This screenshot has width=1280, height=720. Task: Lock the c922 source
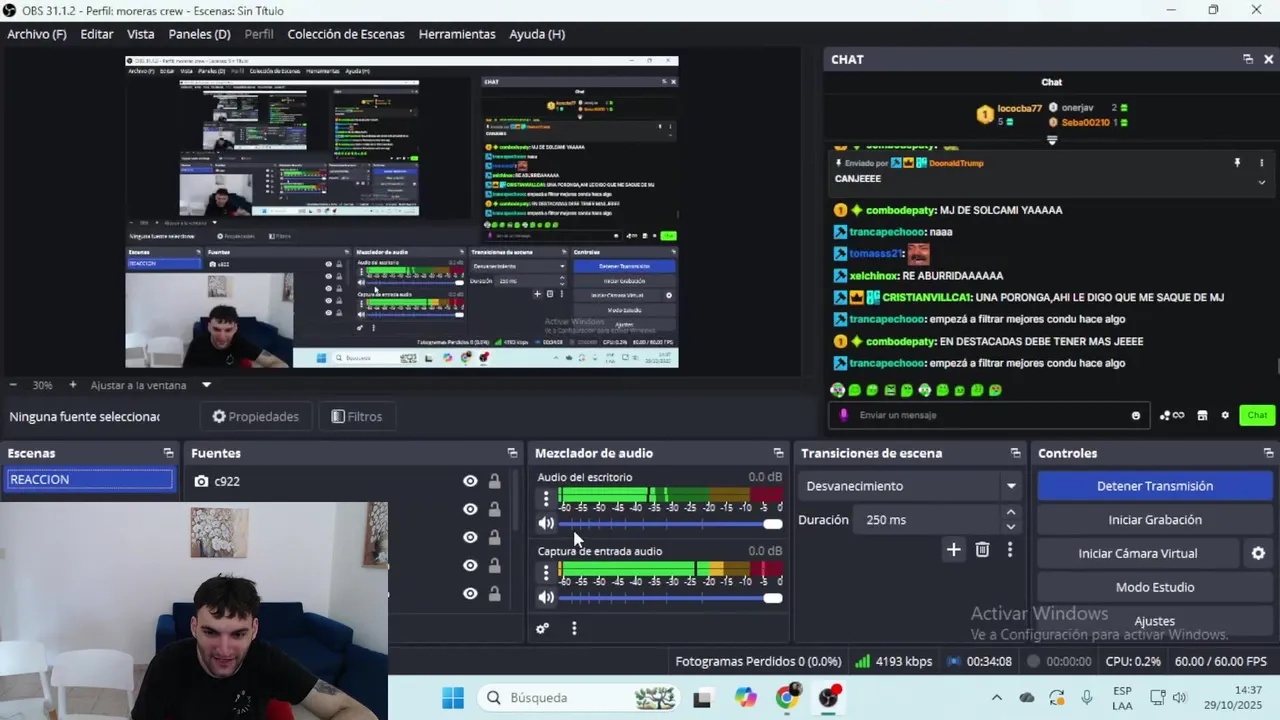[494, 481]
